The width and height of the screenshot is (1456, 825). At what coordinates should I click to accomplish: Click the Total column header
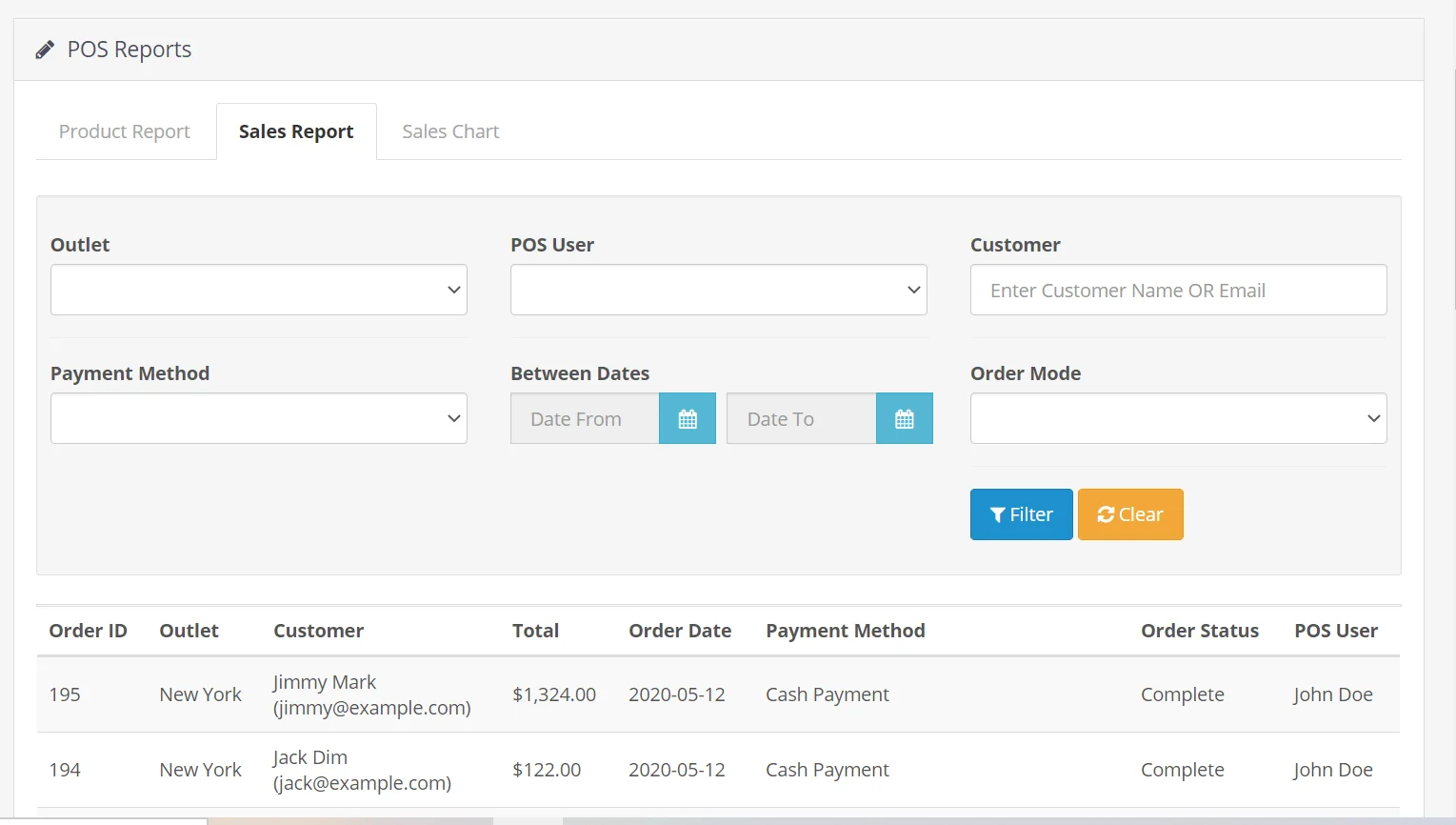tap(536, 631)
